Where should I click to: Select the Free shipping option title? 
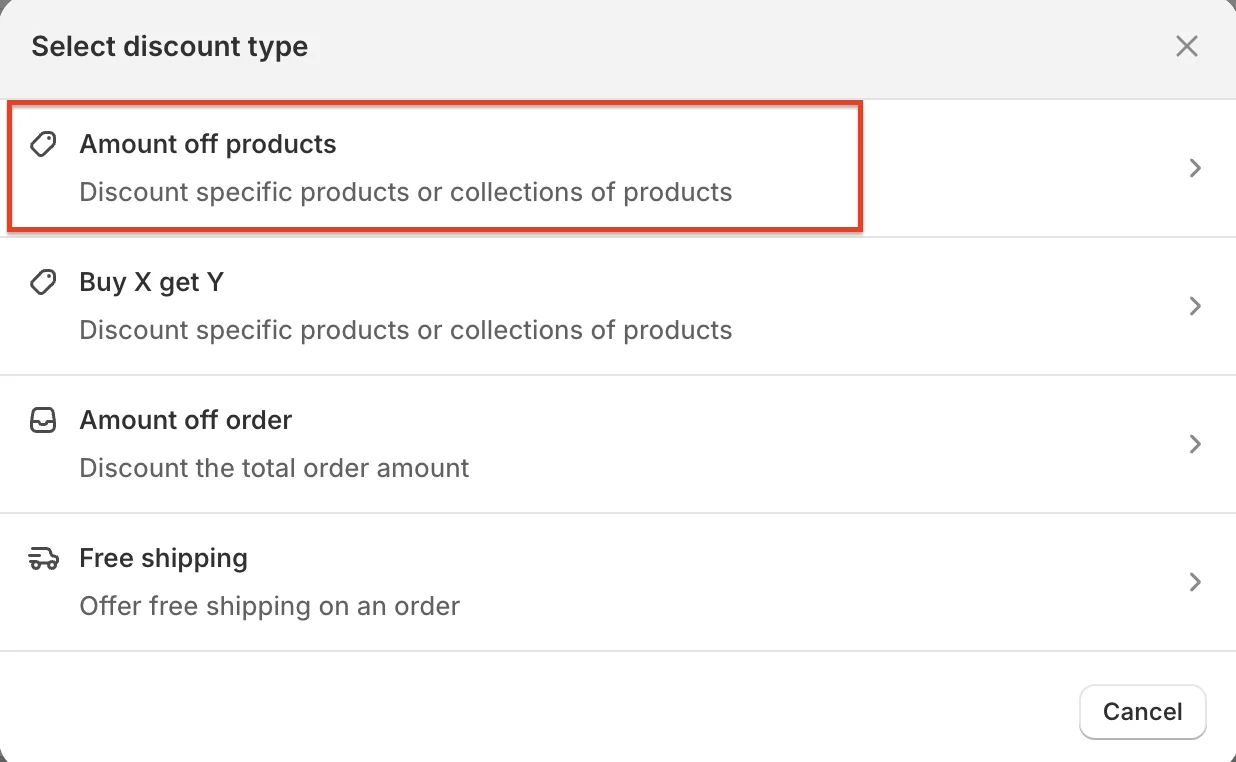click(x=163, y=558)
